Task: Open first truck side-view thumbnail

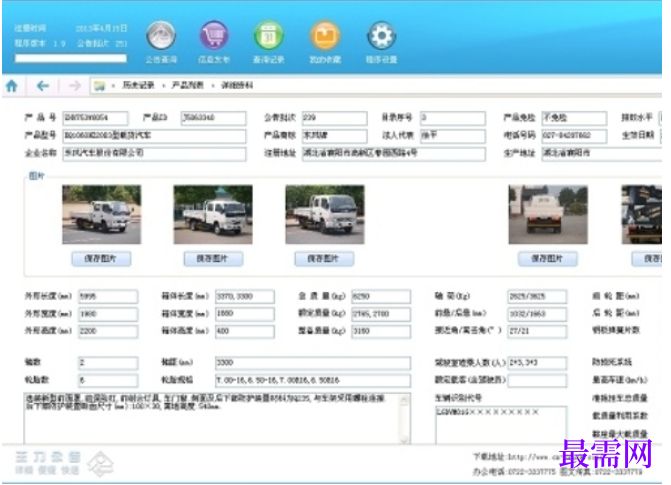Action: point(101,214)
